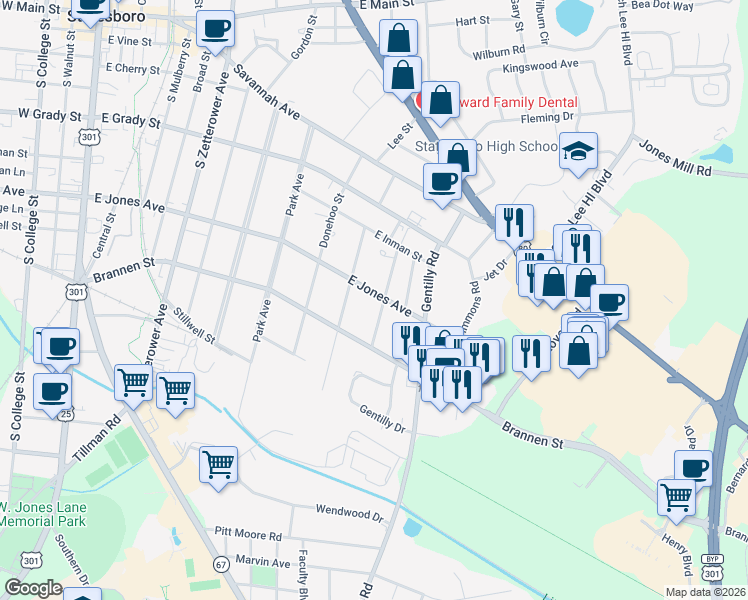The image size is (748, 600).
Task: Click the shopping bag marker beside Family Dental label
Action: [440, 101]
